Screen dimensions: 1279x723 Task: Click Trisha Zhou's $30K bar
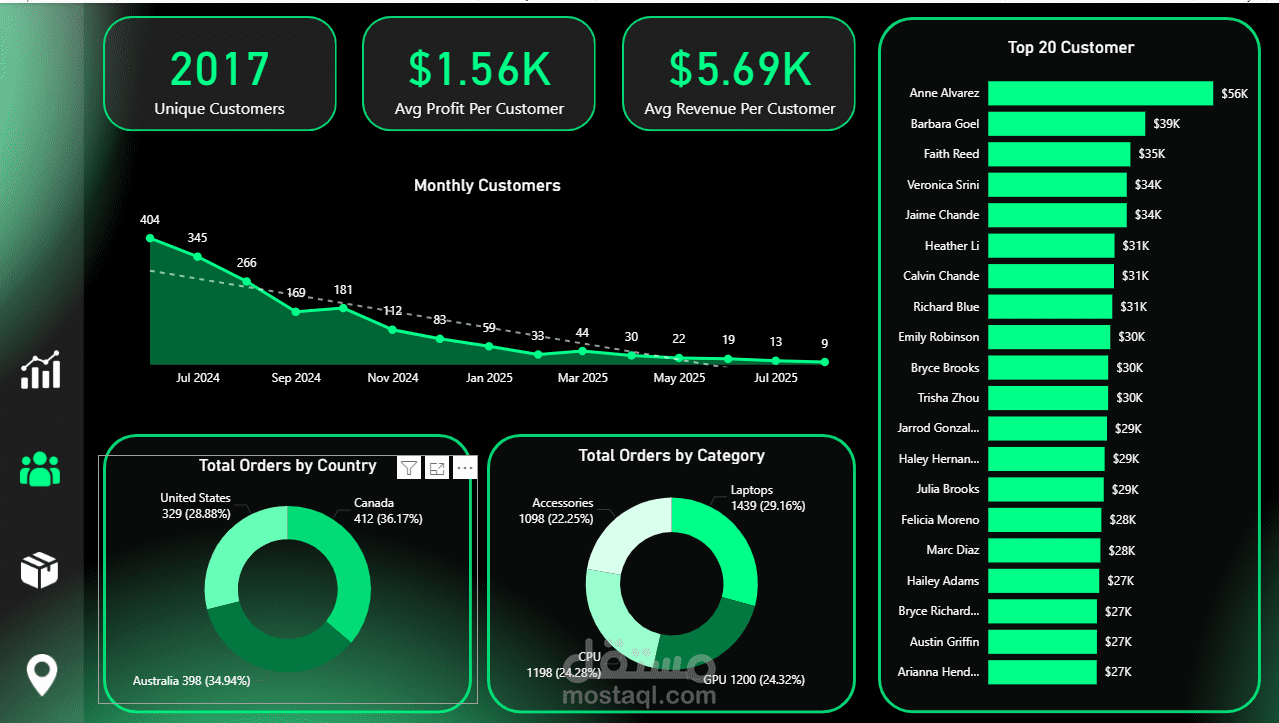click(1048, 398)
